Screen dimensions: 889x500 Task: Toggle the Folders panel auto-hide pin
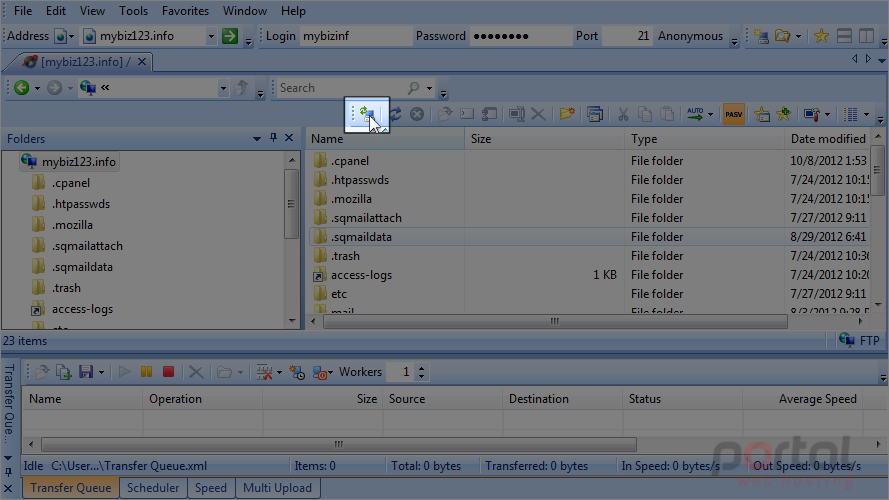[273, 138]
